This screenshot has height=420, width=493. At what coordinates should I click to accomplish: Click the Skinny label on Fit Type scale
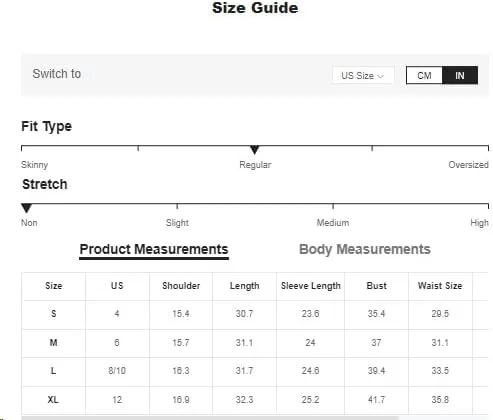pos(35,165)
